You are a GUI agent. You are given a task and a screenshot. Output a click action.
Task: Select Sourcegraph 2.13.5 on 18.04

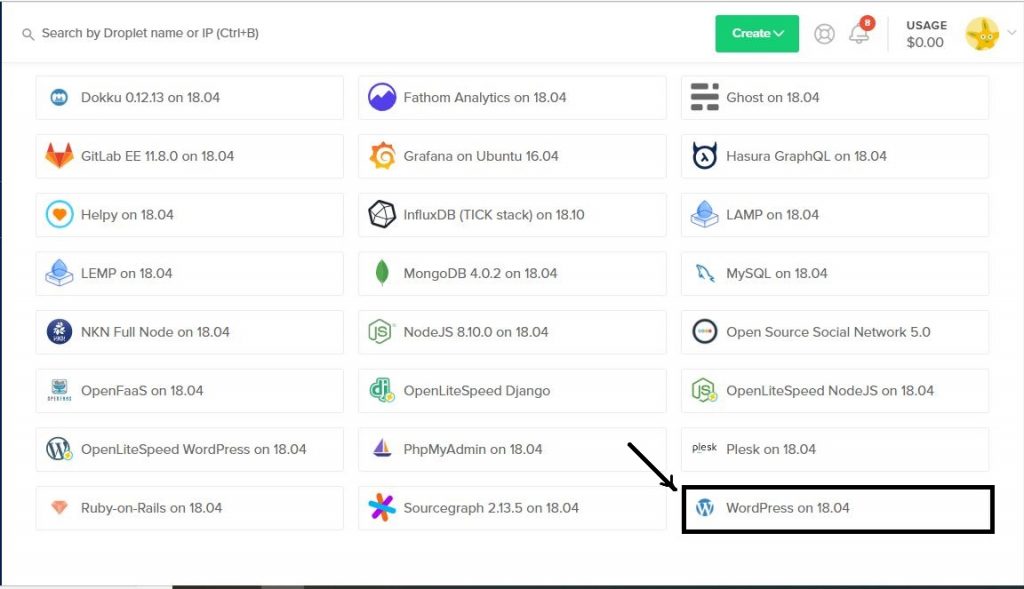point(512,508)
